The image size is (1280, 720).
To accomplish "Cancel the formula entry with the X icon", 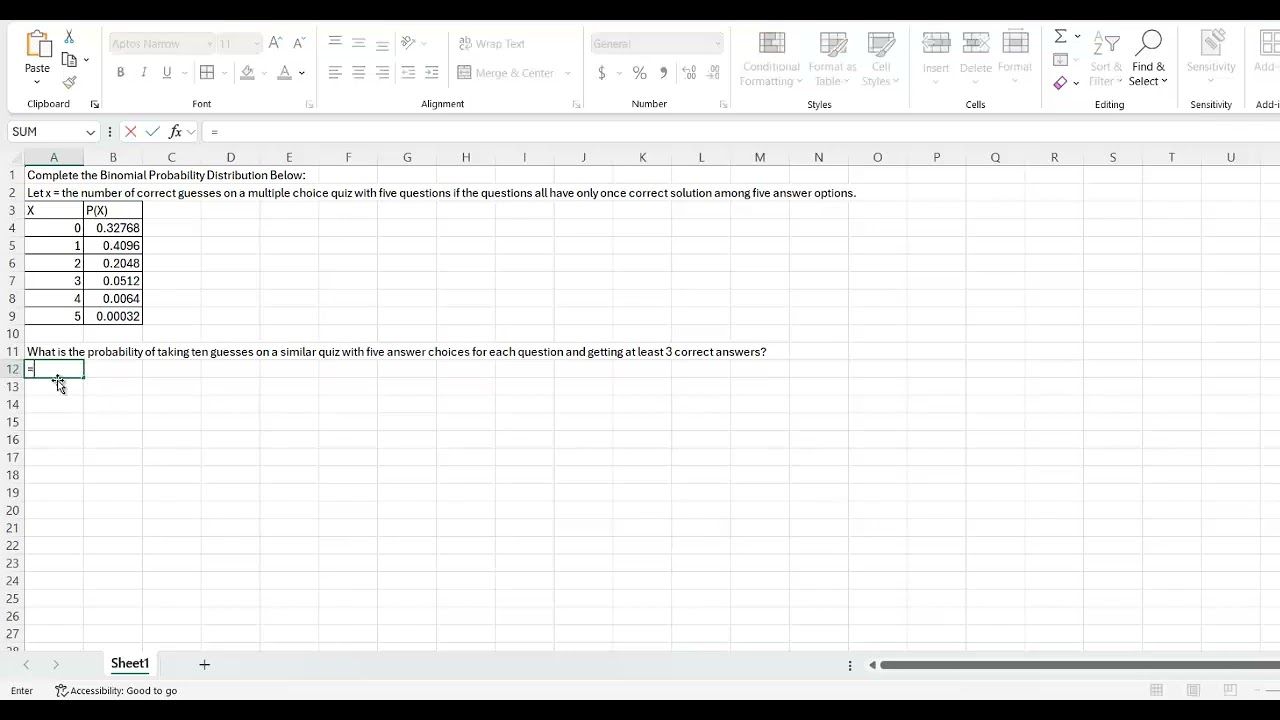I will click(x=130, y=132).
